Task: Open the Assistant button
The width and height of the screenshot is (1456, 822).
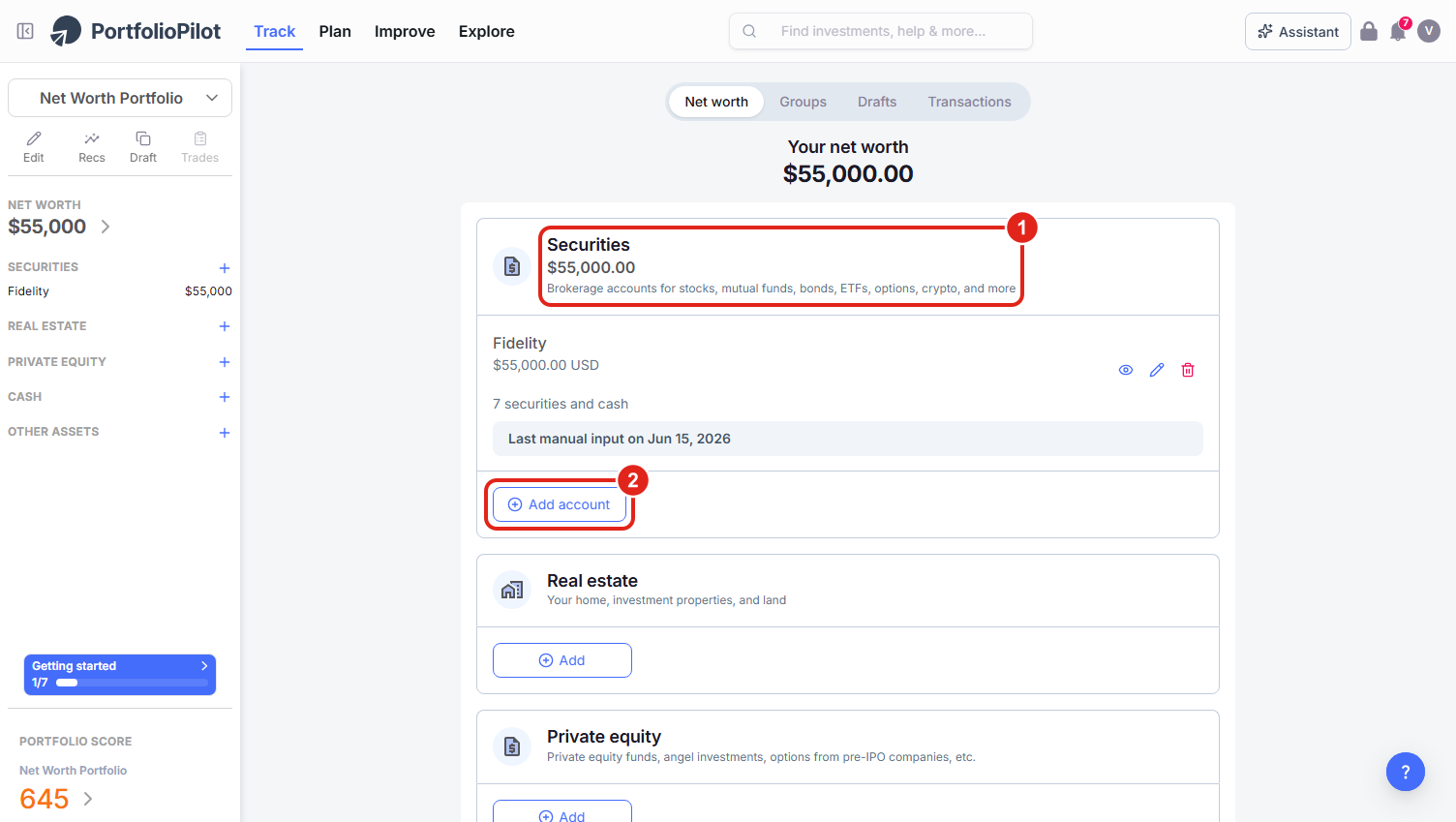Action: 1298,31
